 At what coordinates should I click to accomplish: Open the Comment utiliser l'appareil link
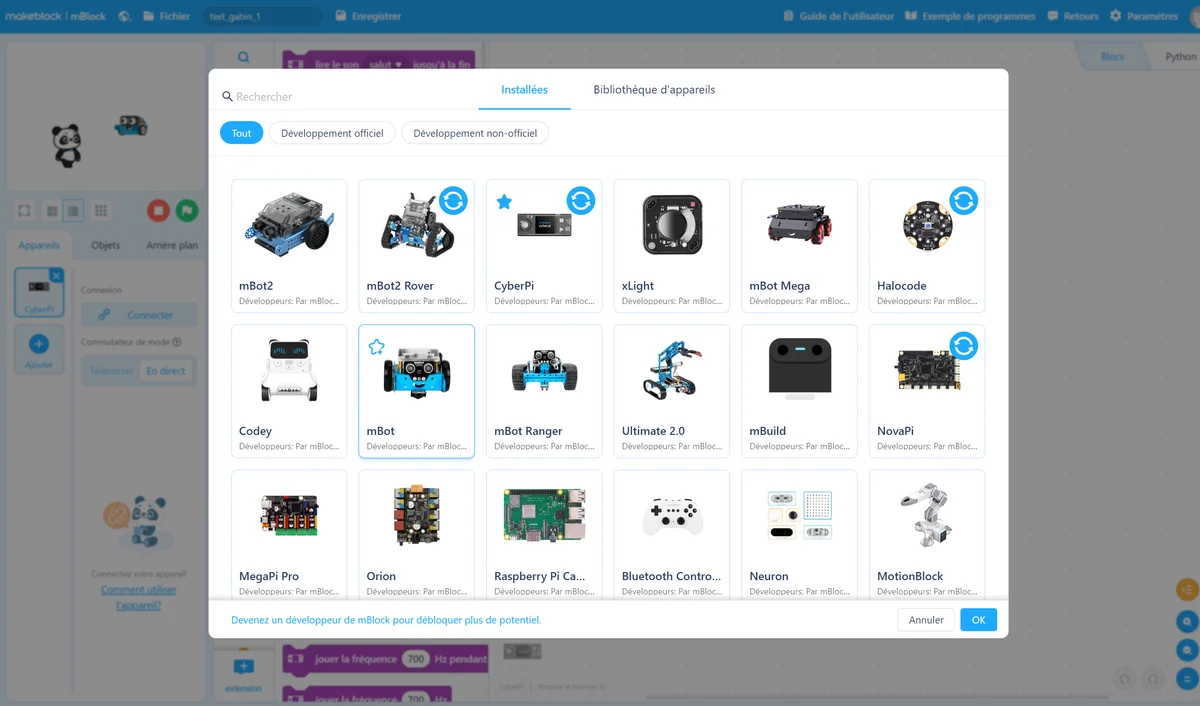[x=138, y=598]
